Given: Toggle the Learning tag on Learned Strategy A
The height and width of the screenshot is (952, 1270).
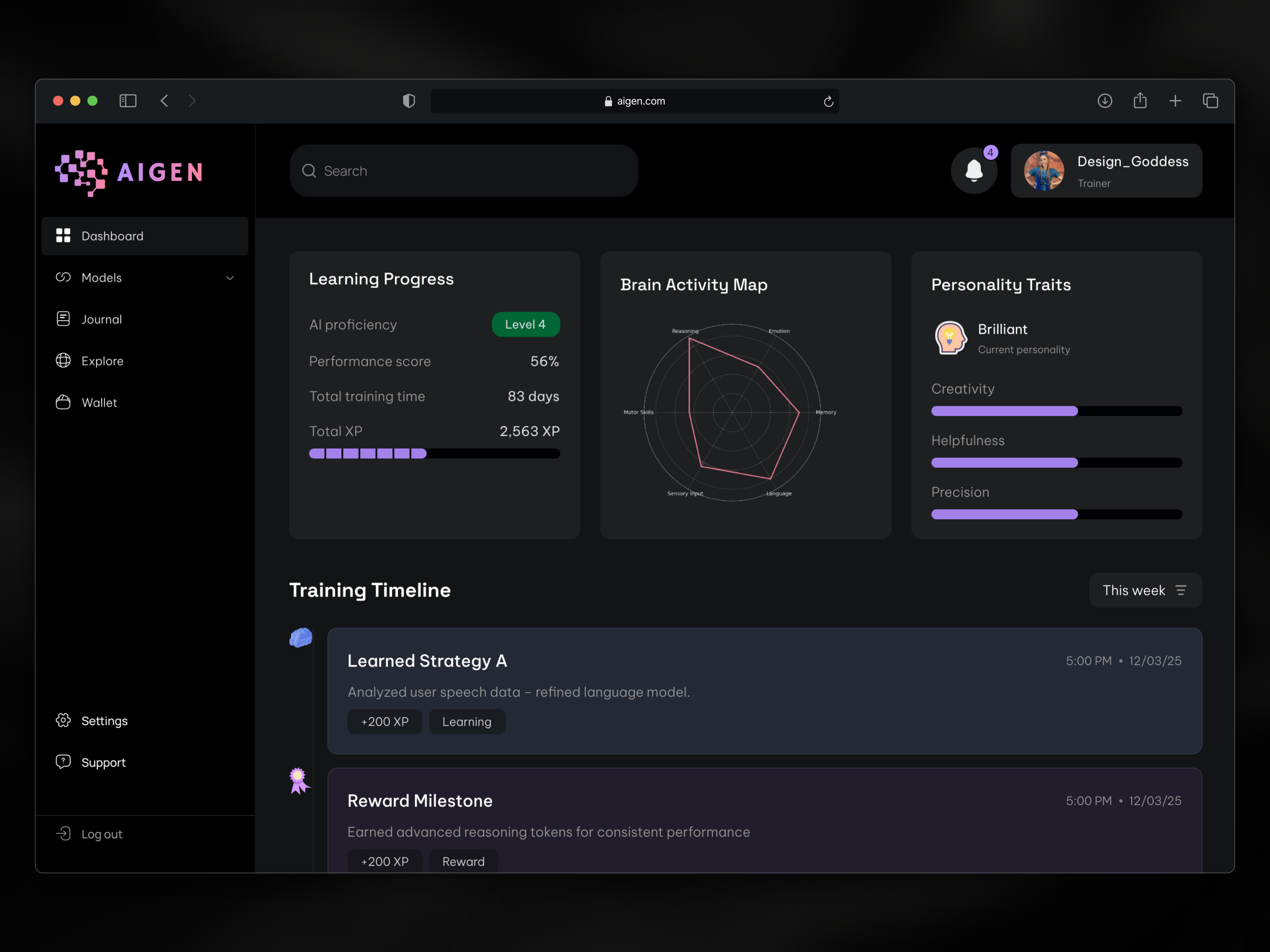Looking at the screenshot, I should 467,721.
